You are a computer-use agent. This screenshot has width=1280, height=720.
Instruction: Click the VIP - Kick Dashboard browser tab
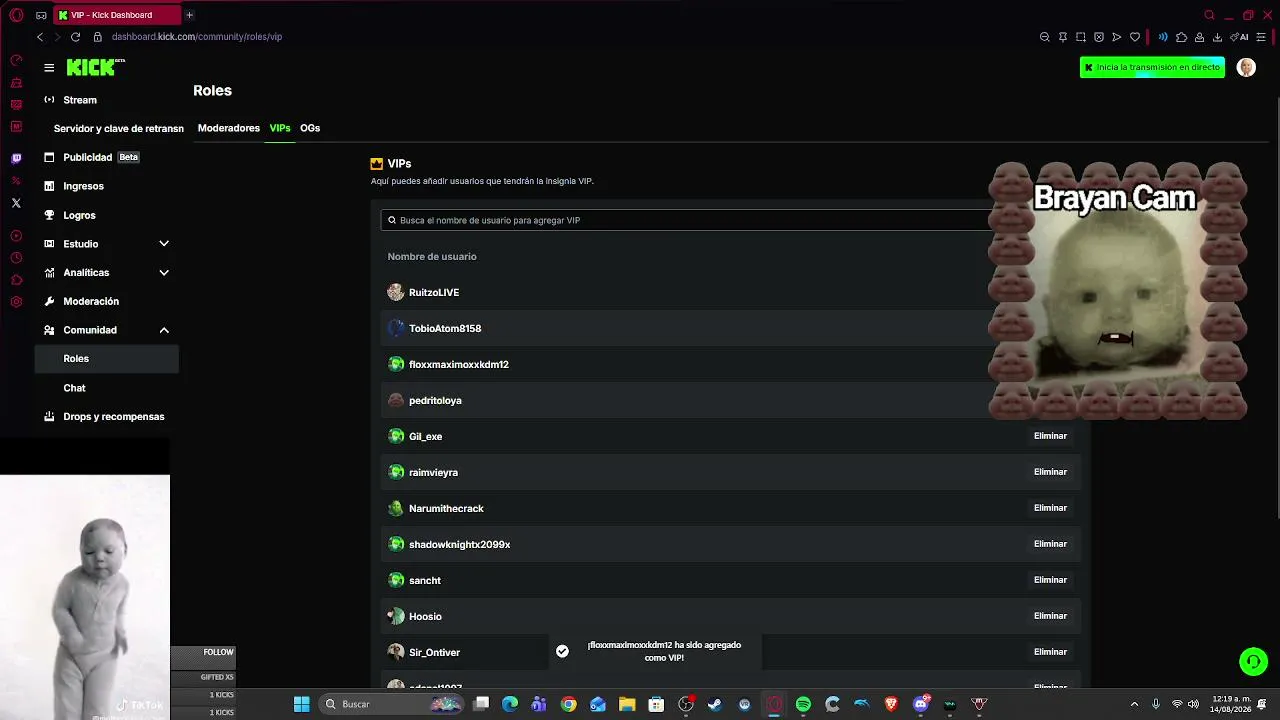pos(117,15)
